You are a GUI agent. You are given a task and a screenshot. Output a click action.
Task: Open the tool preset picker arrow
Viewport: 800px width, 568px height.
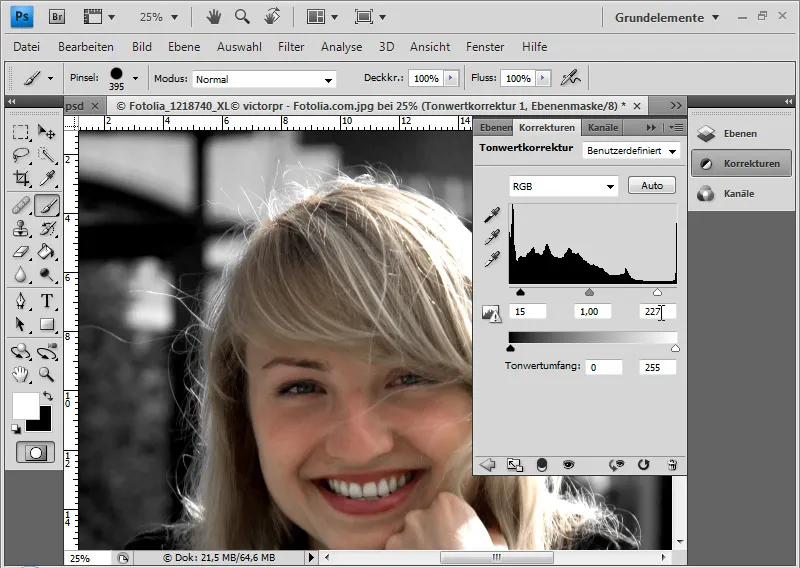[x=50, y=79]
